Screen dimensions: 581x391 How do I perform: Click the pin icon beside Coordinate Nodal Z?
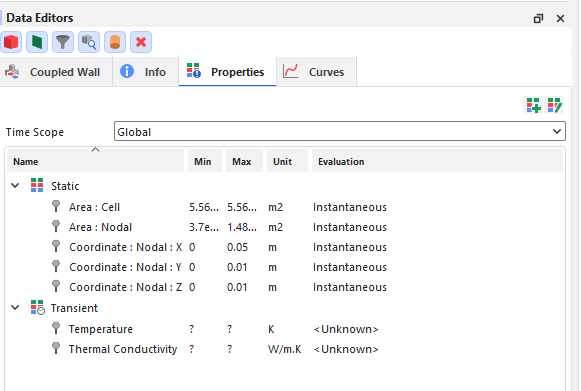pyautogui.click(x=56, y=286)
